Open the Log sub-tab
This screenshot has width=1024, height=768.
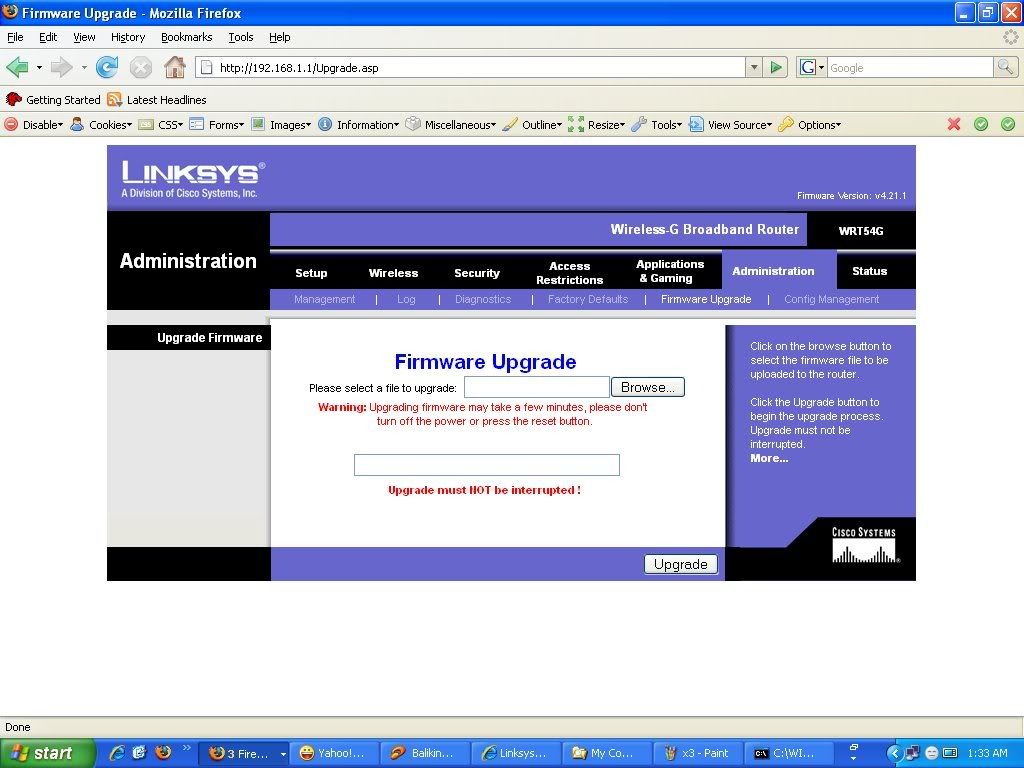point(406,299)
